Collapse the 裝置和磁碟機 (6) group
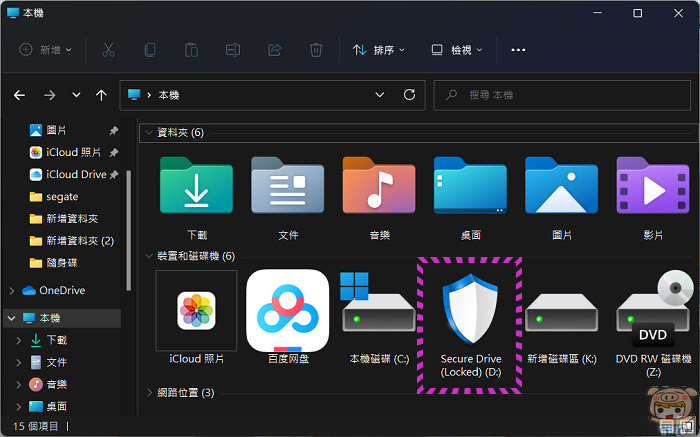This screenshot has width=700, height=437. click(149, 256)
